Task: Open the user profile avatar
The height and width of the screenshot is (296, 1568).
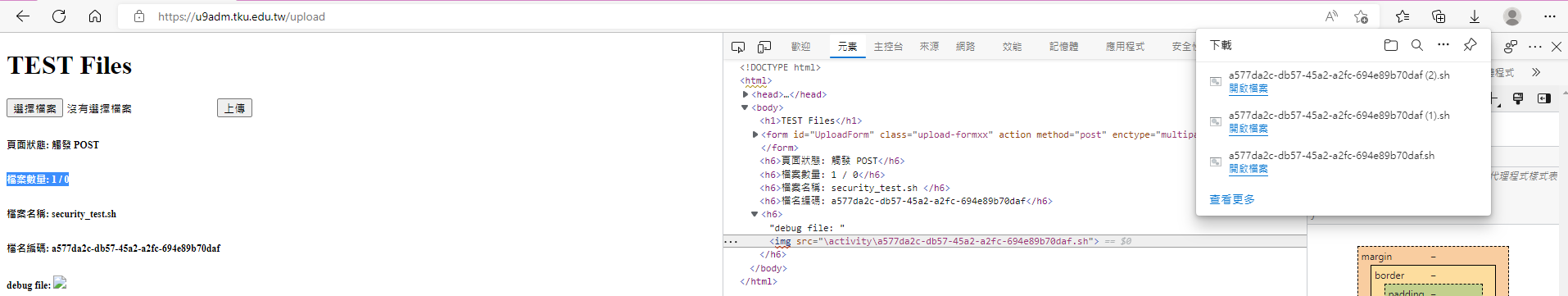Action: point(1512,16)
